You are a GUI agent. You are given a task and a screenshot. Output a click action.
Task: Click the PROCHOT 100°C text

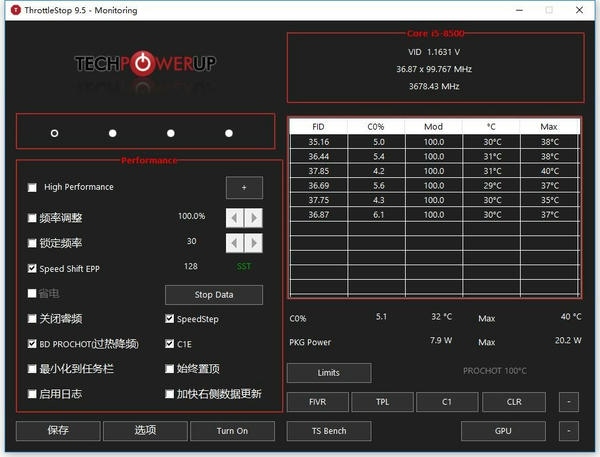[x=495, y=371]
